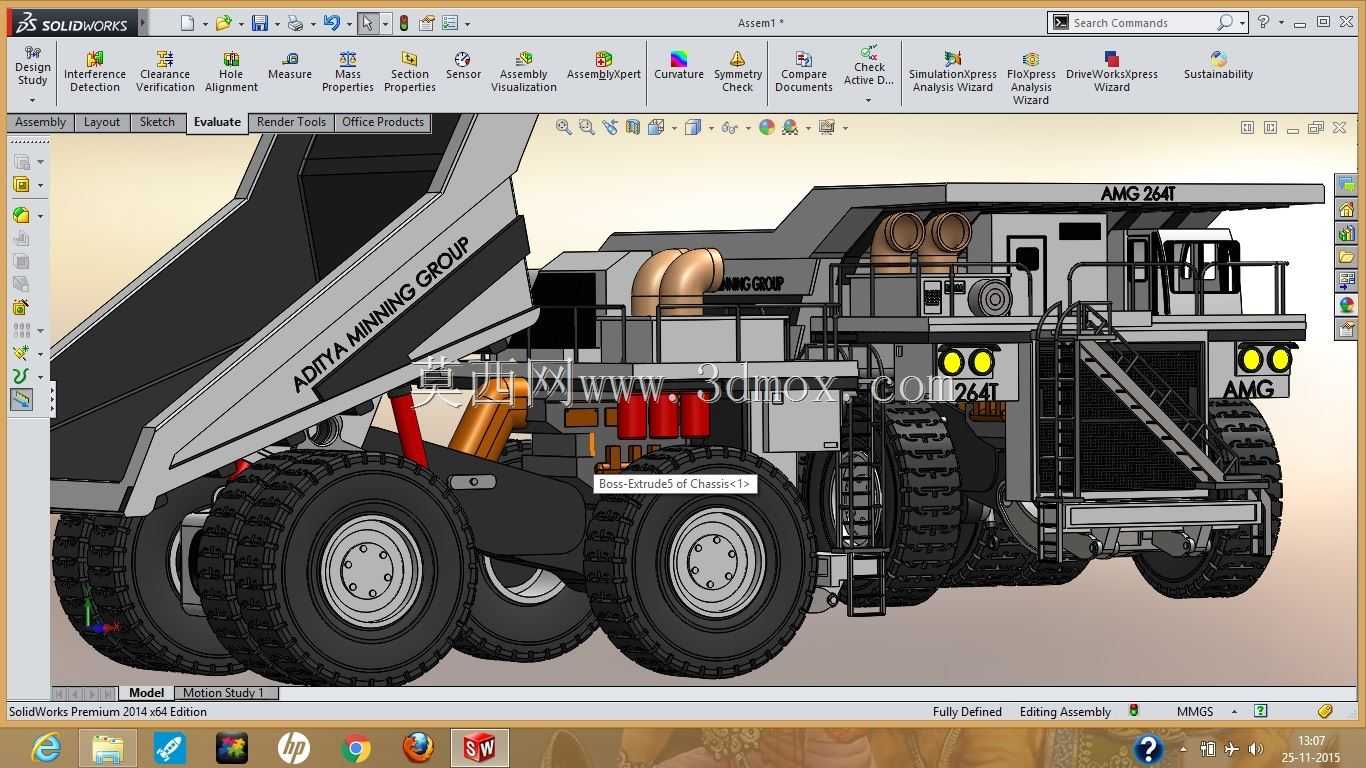Click the Undo arrow icon

click(331, 23)
